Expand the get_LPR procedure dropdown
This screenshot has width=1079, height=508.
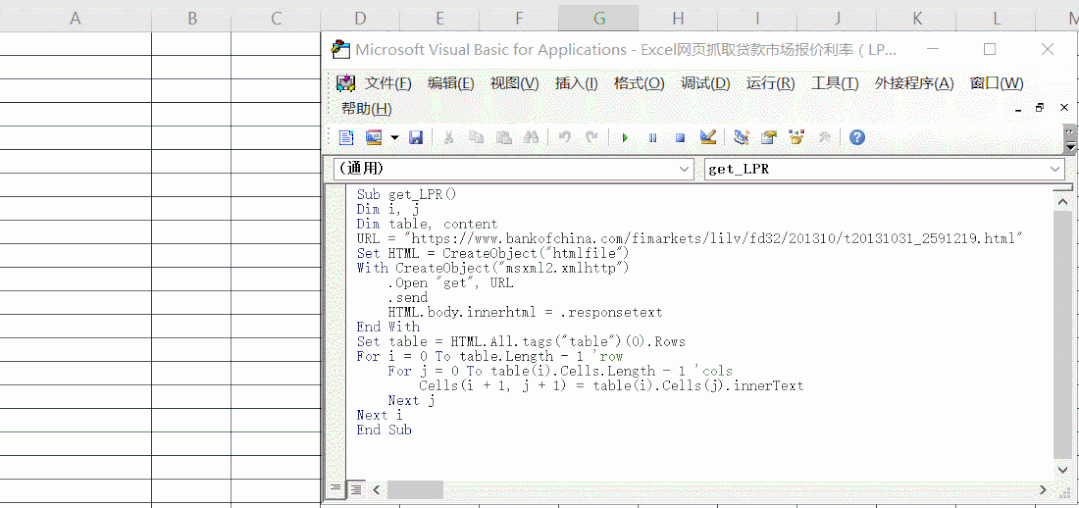tap(1056, 169)
